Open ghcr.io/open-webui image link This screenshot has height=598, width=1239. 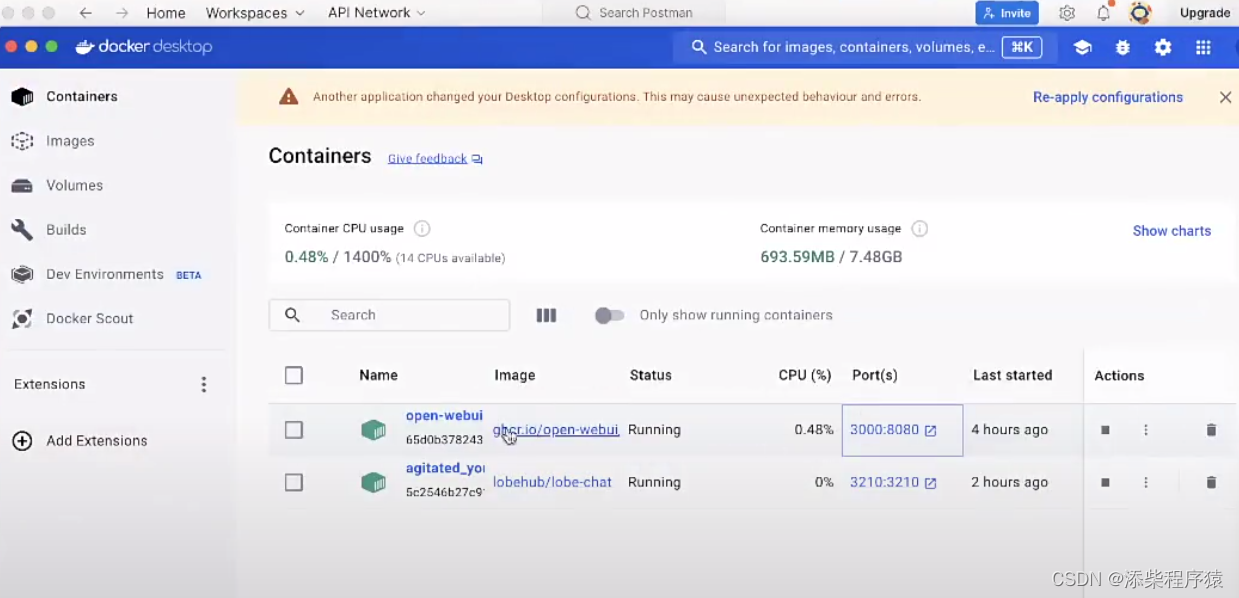[556, 430]
